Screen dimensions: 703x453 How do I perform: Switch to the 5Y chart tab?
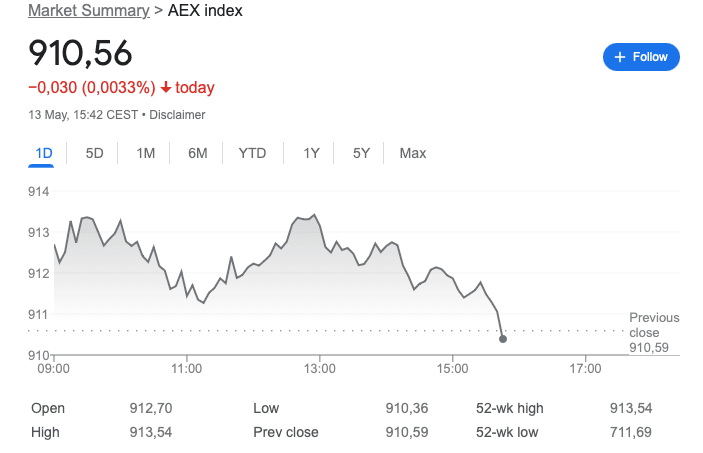[361, 153]
